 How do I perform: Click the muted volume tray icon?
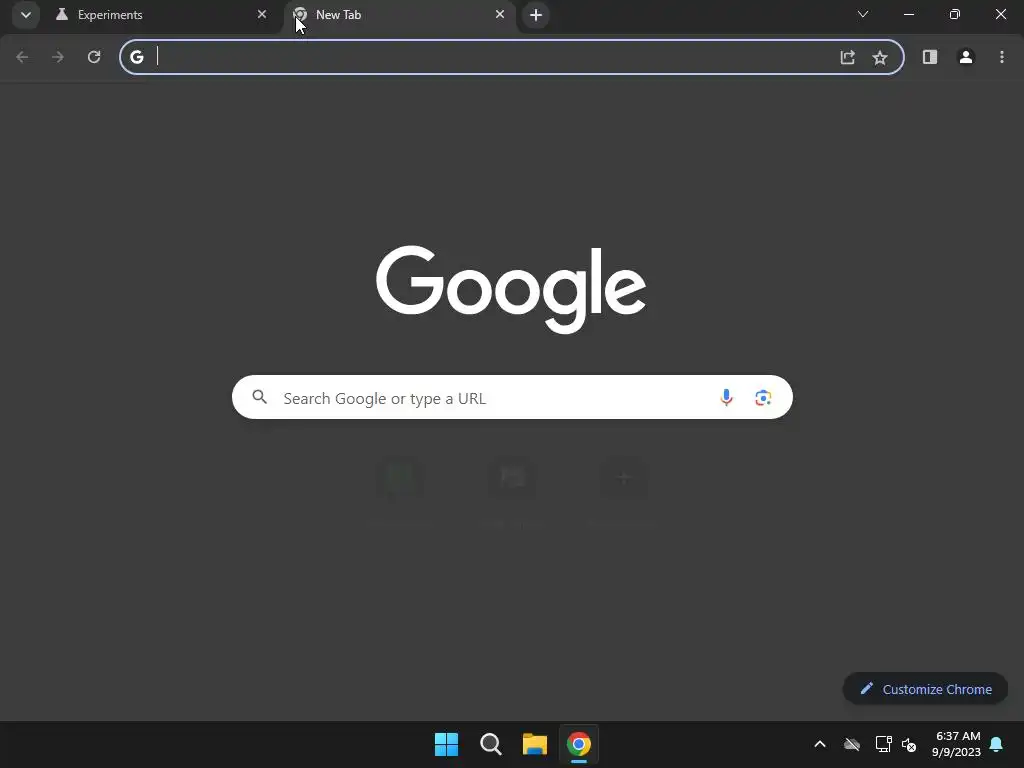(908, 744)
